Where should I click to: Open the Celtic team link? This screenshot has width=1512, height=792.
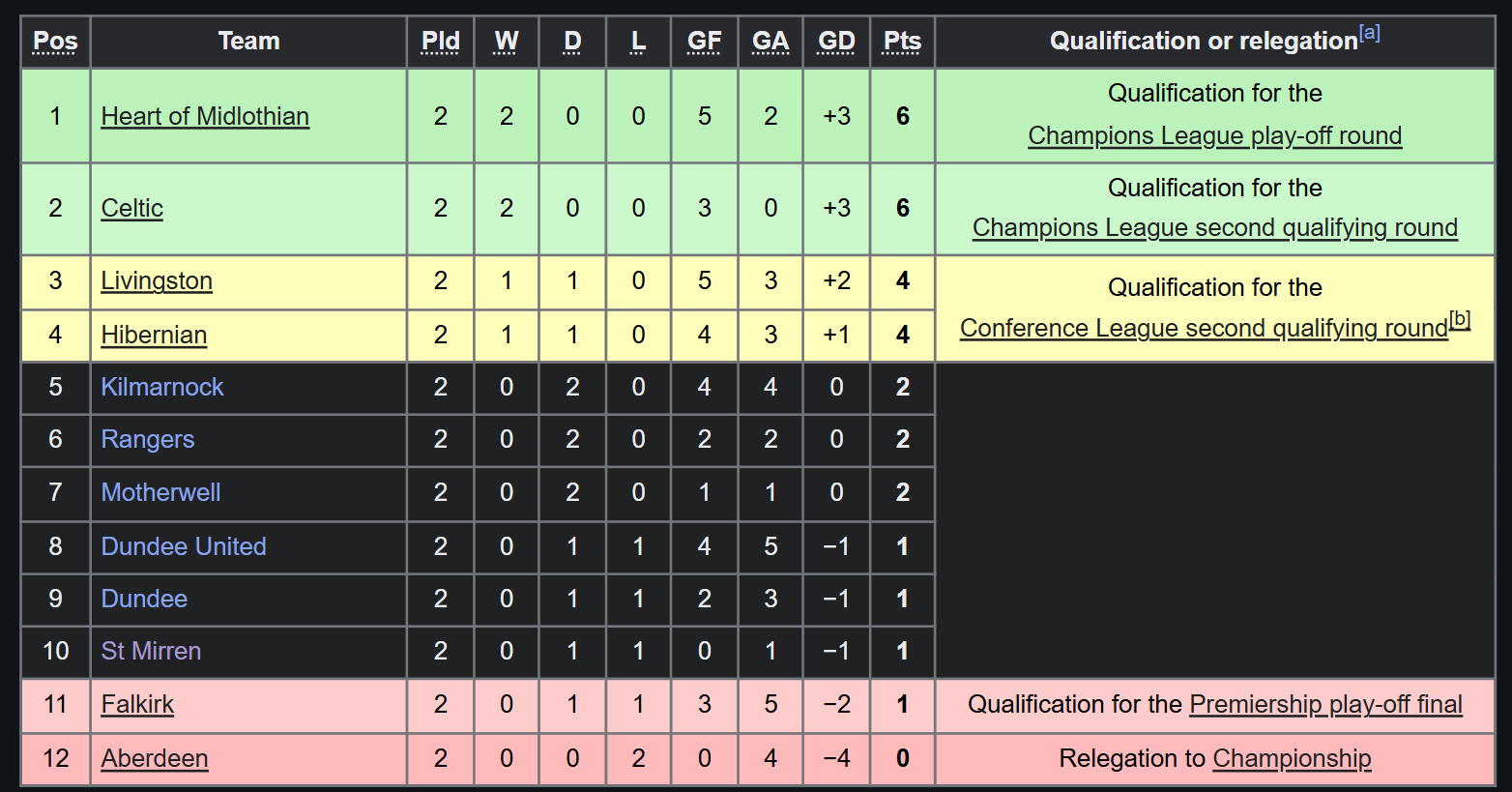(x=132, y=208)
